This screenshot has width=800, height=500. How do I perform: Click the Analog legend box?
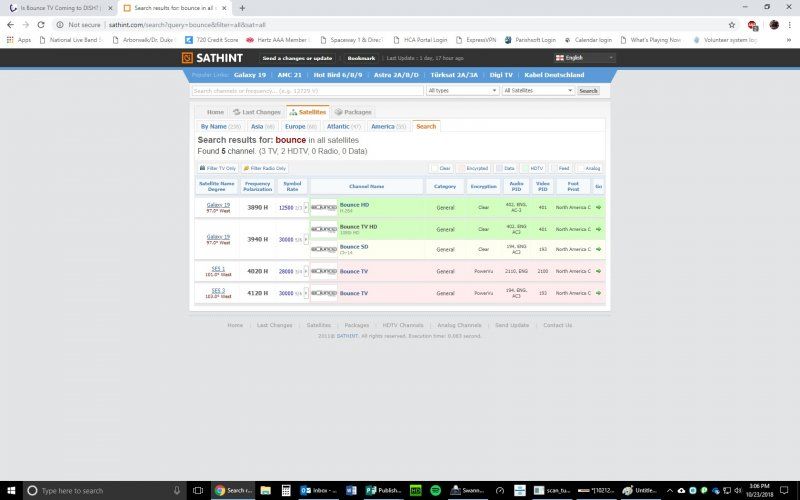(x=589, y=168)
